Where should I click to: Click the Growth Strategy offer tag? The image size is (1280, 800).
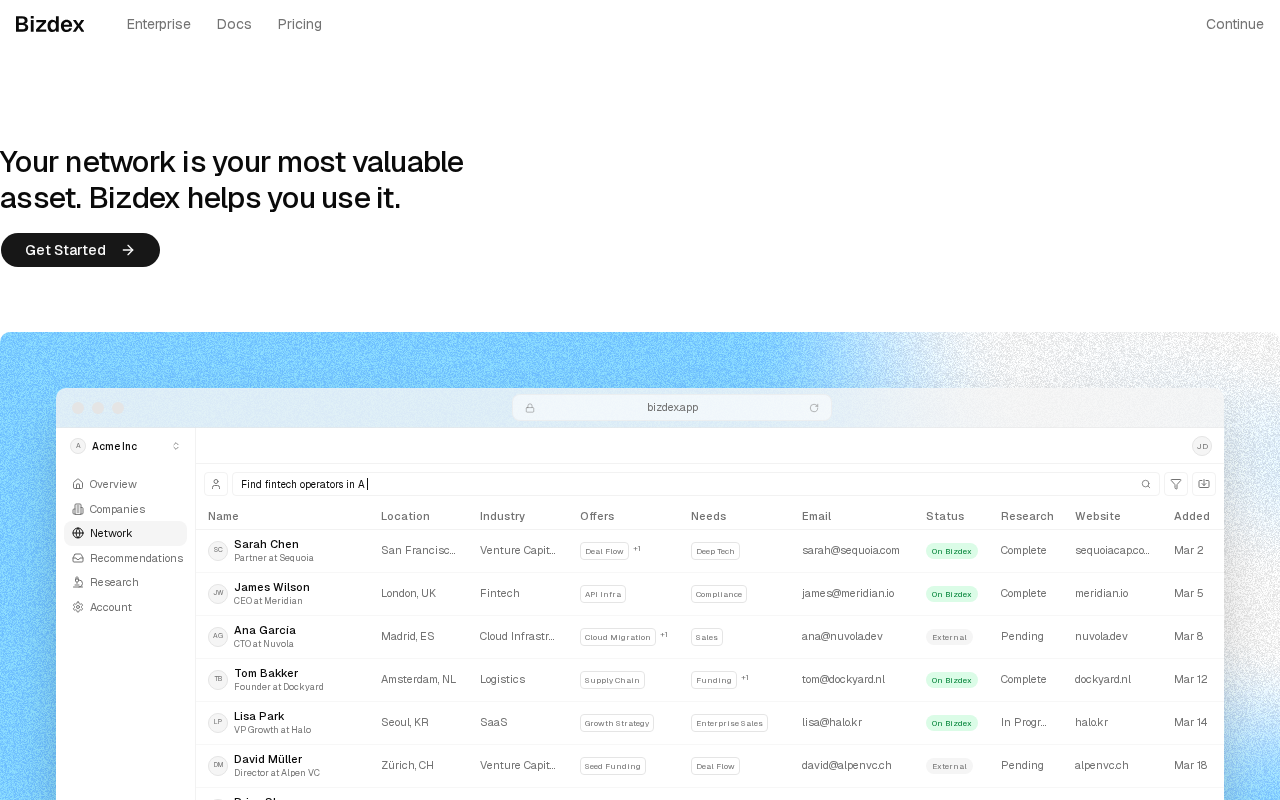pos(617,723)
